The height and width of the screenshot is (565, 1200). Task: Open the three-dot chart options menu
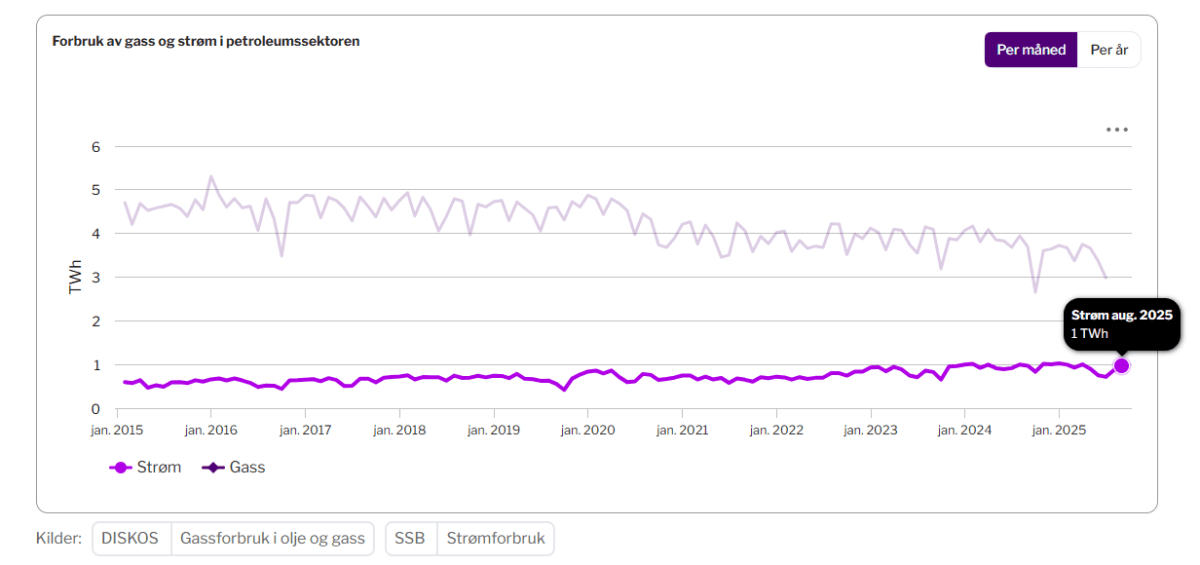tap(1116, 130)
